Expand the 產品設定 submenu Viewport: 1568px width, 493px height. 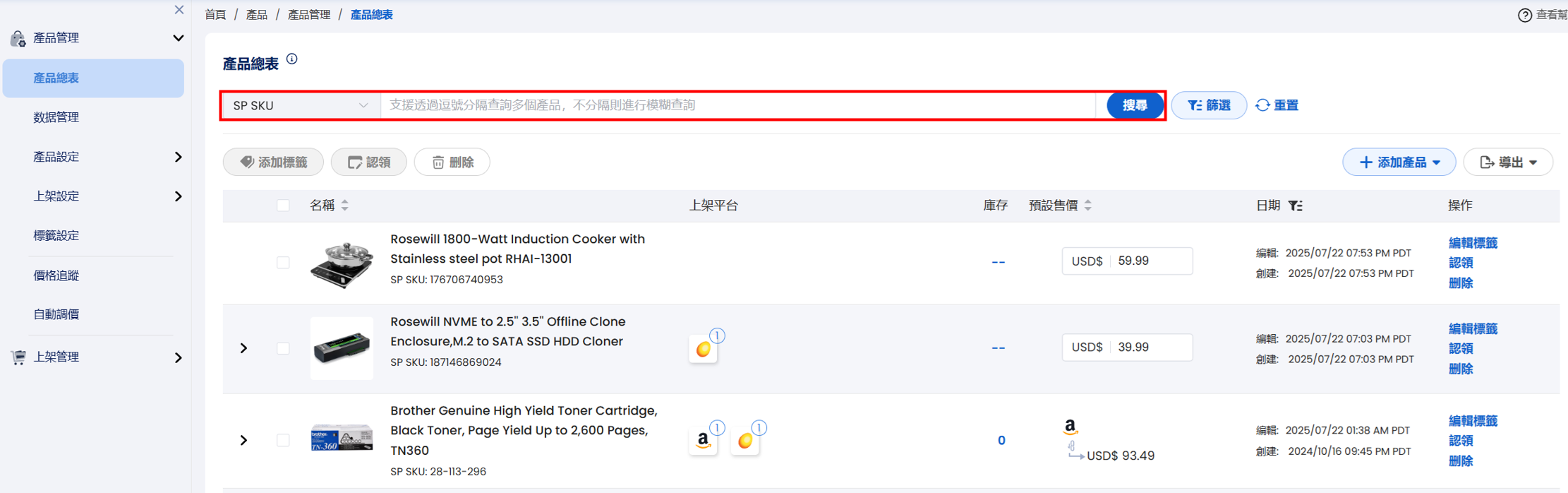(x=179, y=157)
